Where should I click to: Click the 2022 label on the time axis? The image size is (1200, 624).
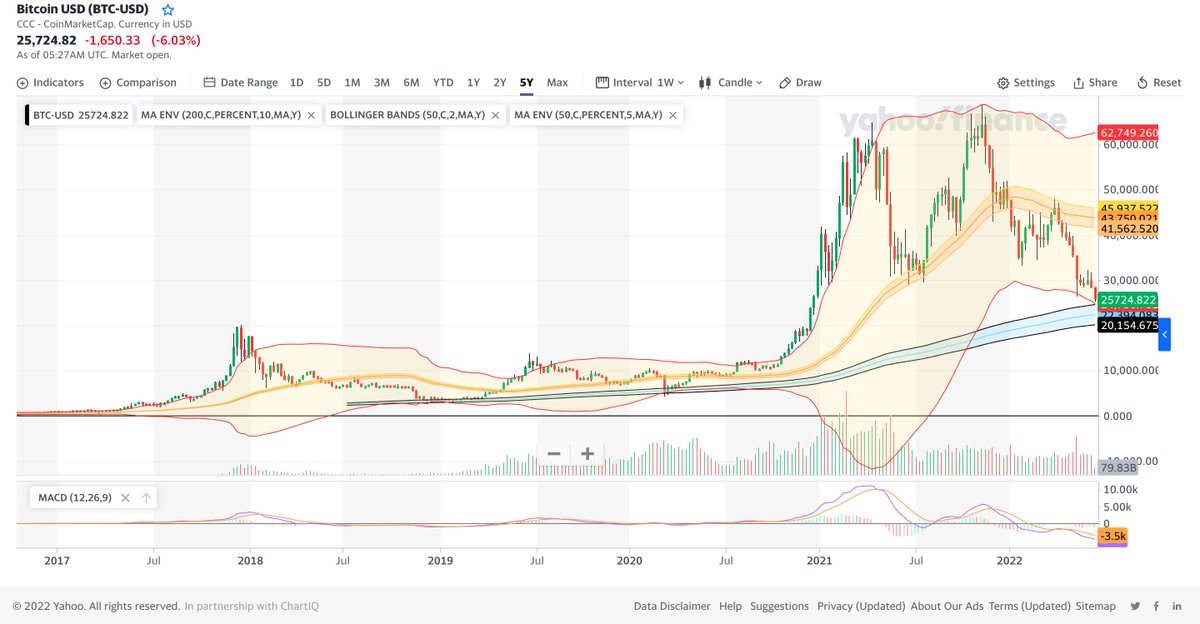[1009, 562]
